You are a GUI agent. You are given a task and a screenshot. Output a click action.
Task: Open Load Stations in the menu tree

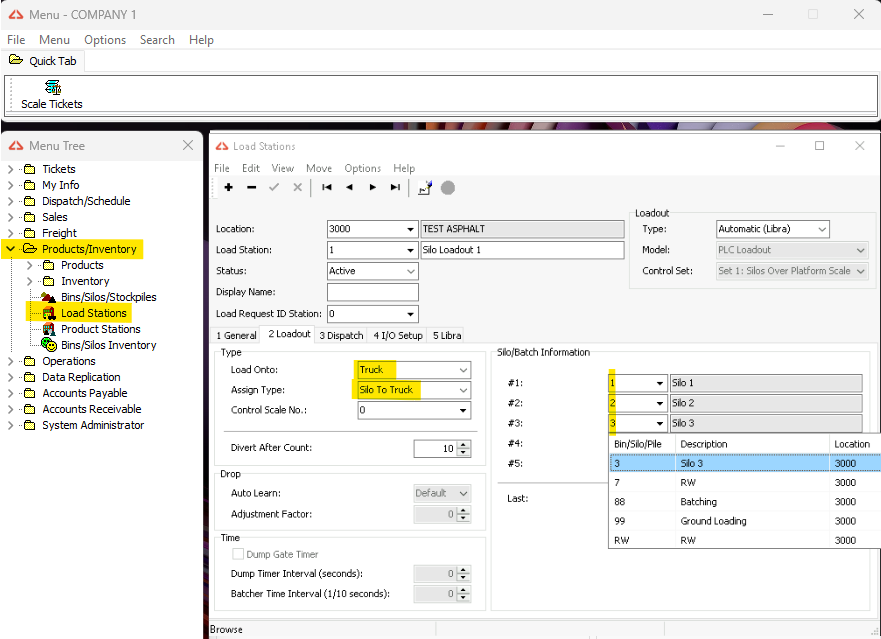click(94, 313)
